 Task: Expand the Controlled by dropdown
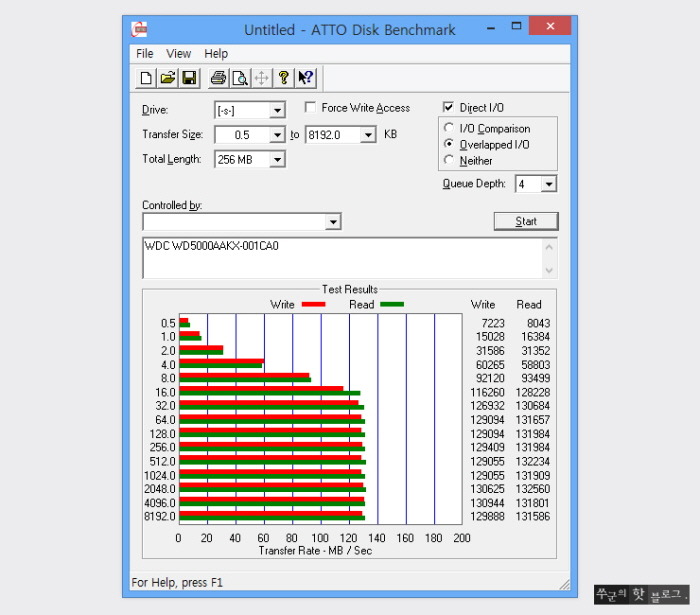click(333, 222)
